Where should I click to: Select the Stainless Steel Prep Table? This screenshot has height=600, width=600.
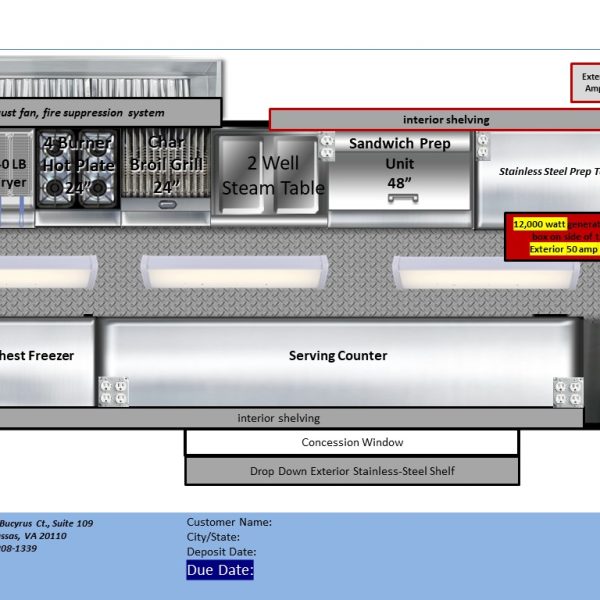[537, 180]
